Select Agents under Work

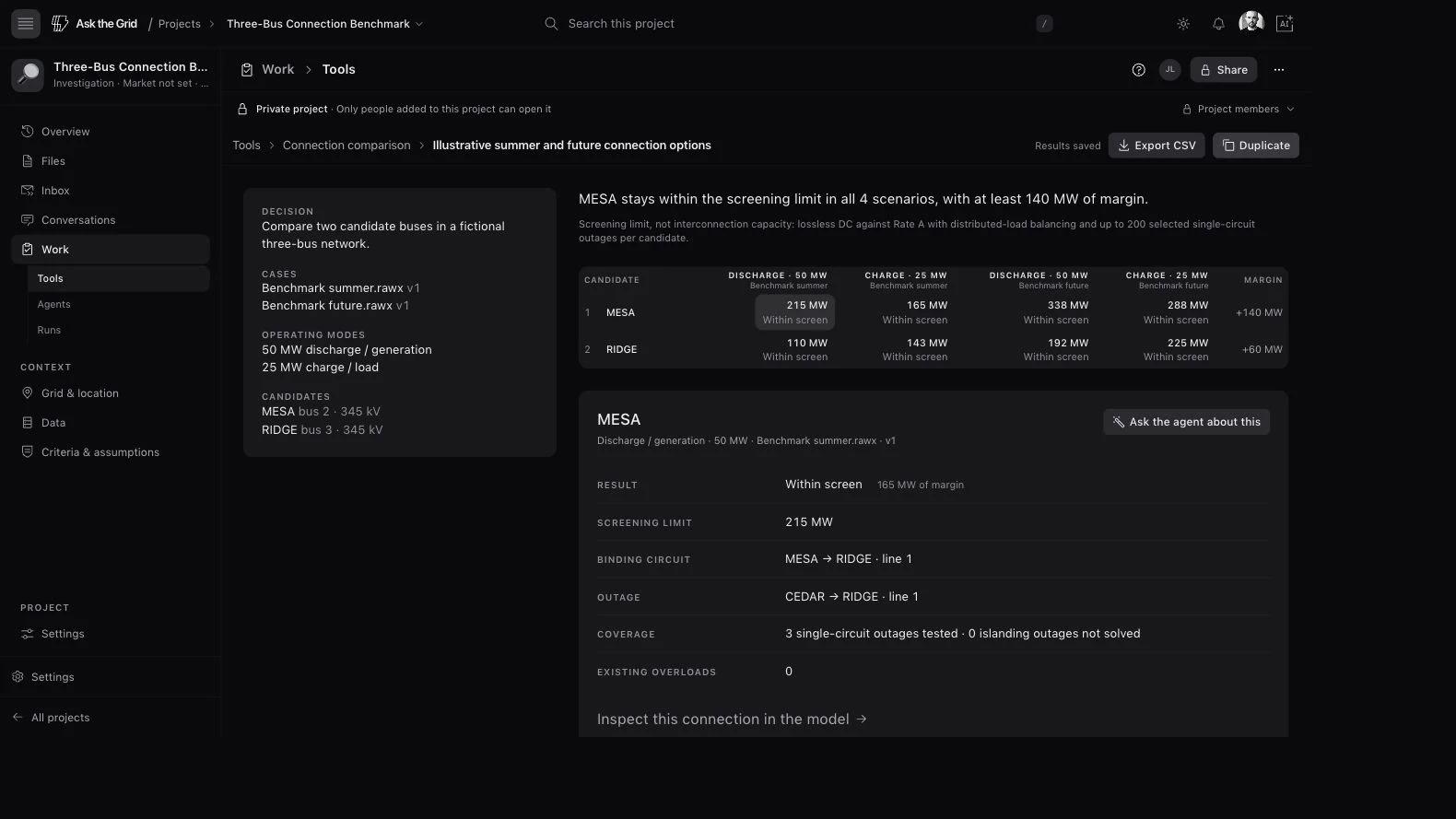53,304
